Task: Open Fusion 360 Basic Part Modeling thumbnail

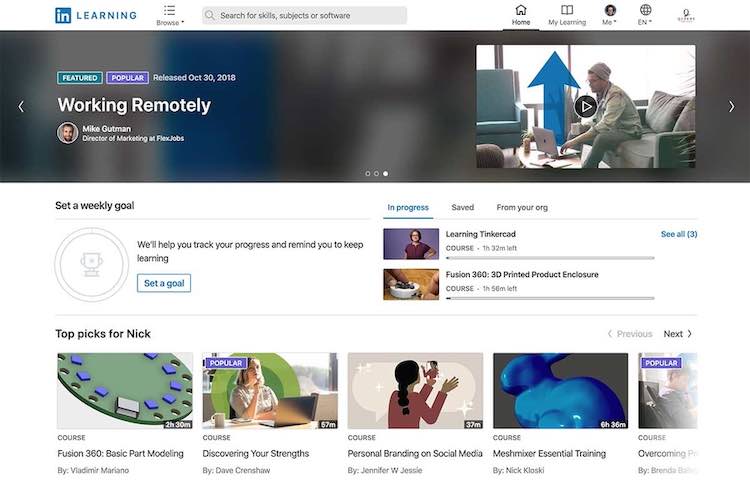Action: (125, 390)
